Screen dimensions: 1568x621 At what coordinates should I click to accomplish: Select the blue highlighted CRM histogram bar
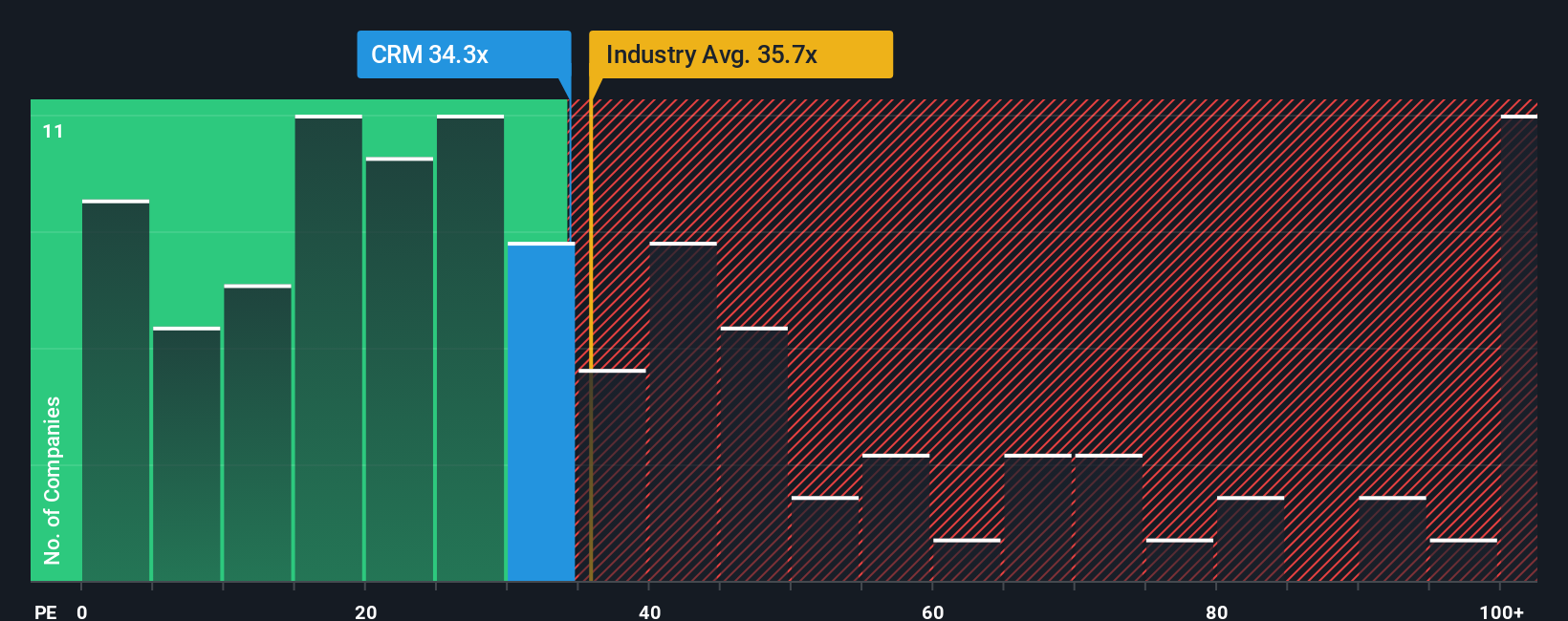[x=541, y=411]
